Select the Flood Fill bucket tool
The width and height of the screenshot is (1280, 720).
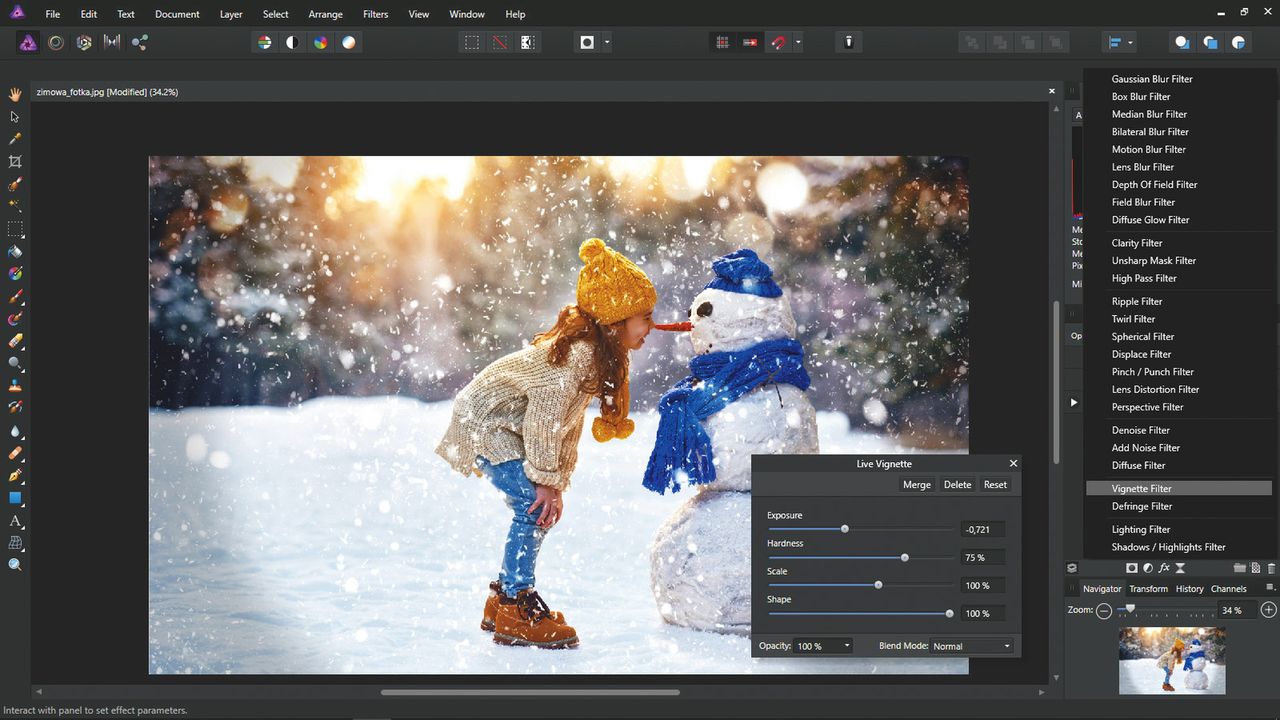pyautogui.click(x=15, y=252)
